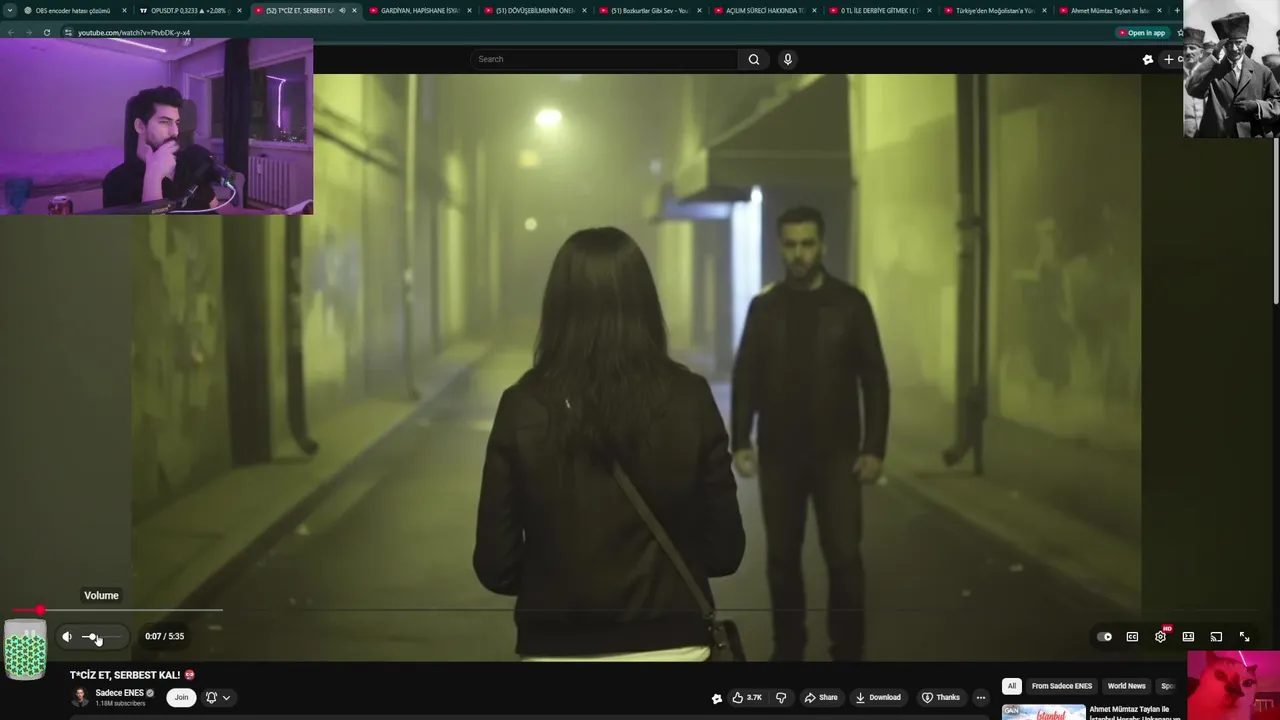Click the 0:07 / 5:35 time display

[164, 636]
